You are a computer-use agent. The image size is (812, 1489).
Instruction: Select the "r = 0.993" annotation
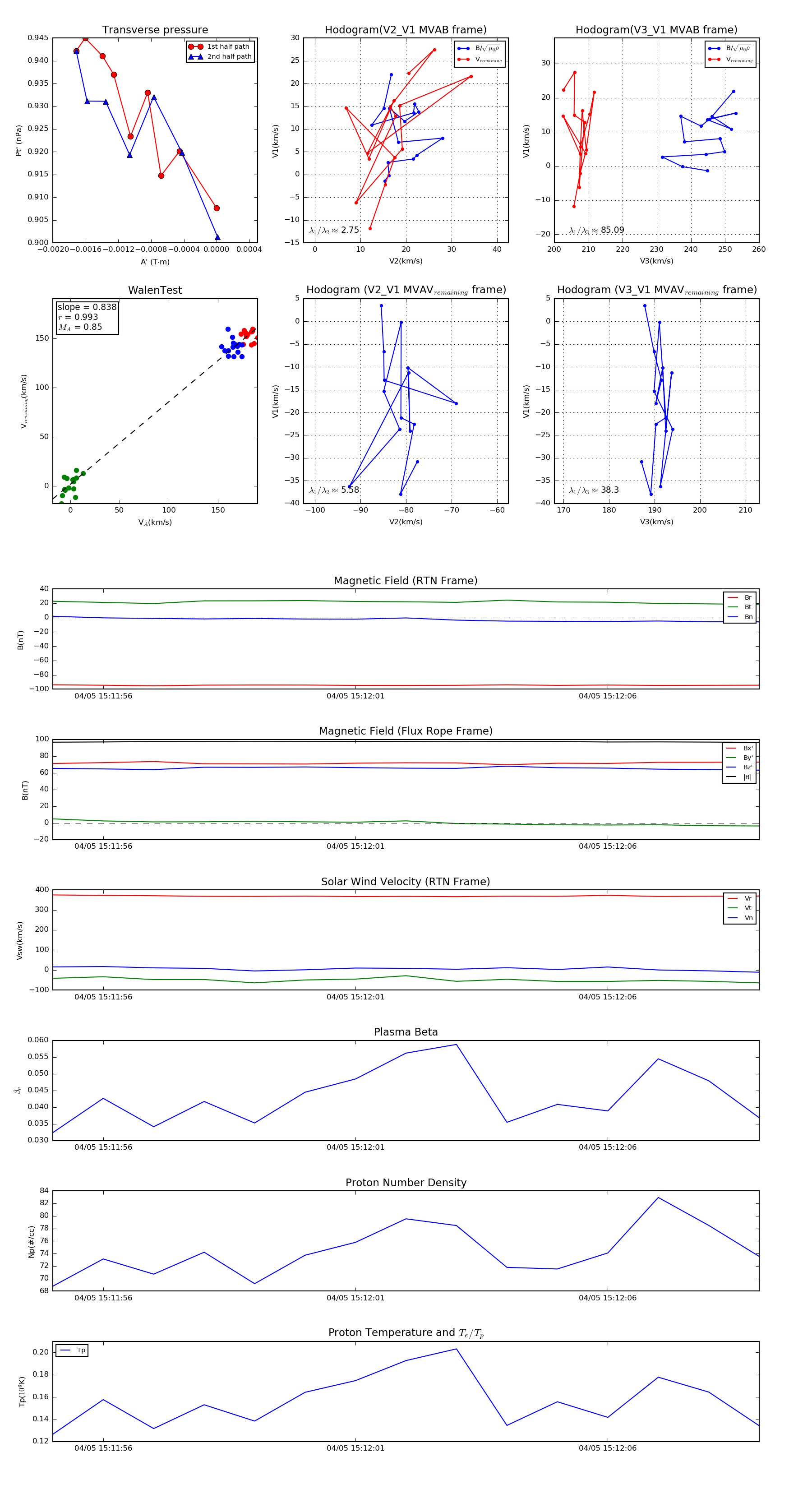(78, 317)
